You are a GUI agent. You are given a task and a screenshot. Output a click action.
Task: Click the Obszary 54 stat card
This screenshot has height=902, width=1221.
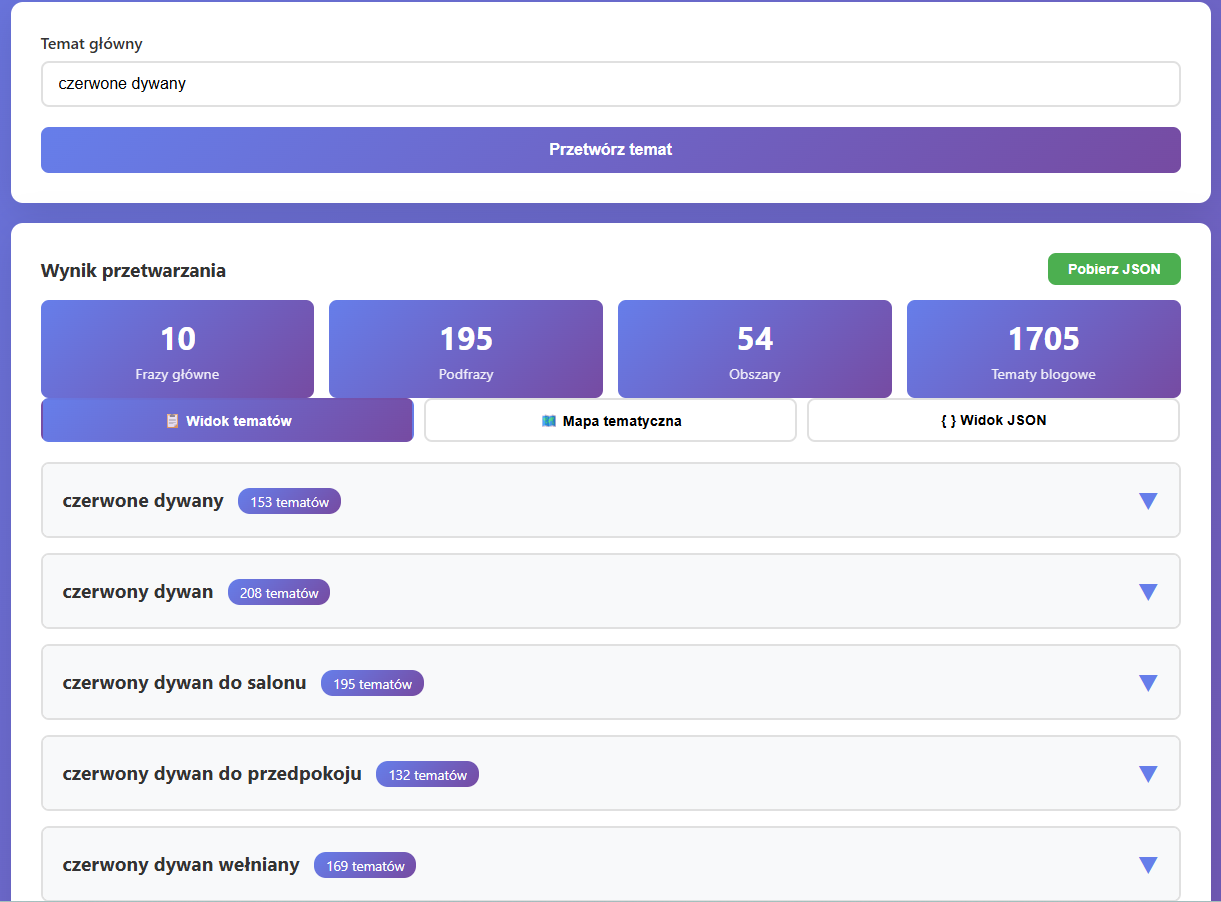754,349
